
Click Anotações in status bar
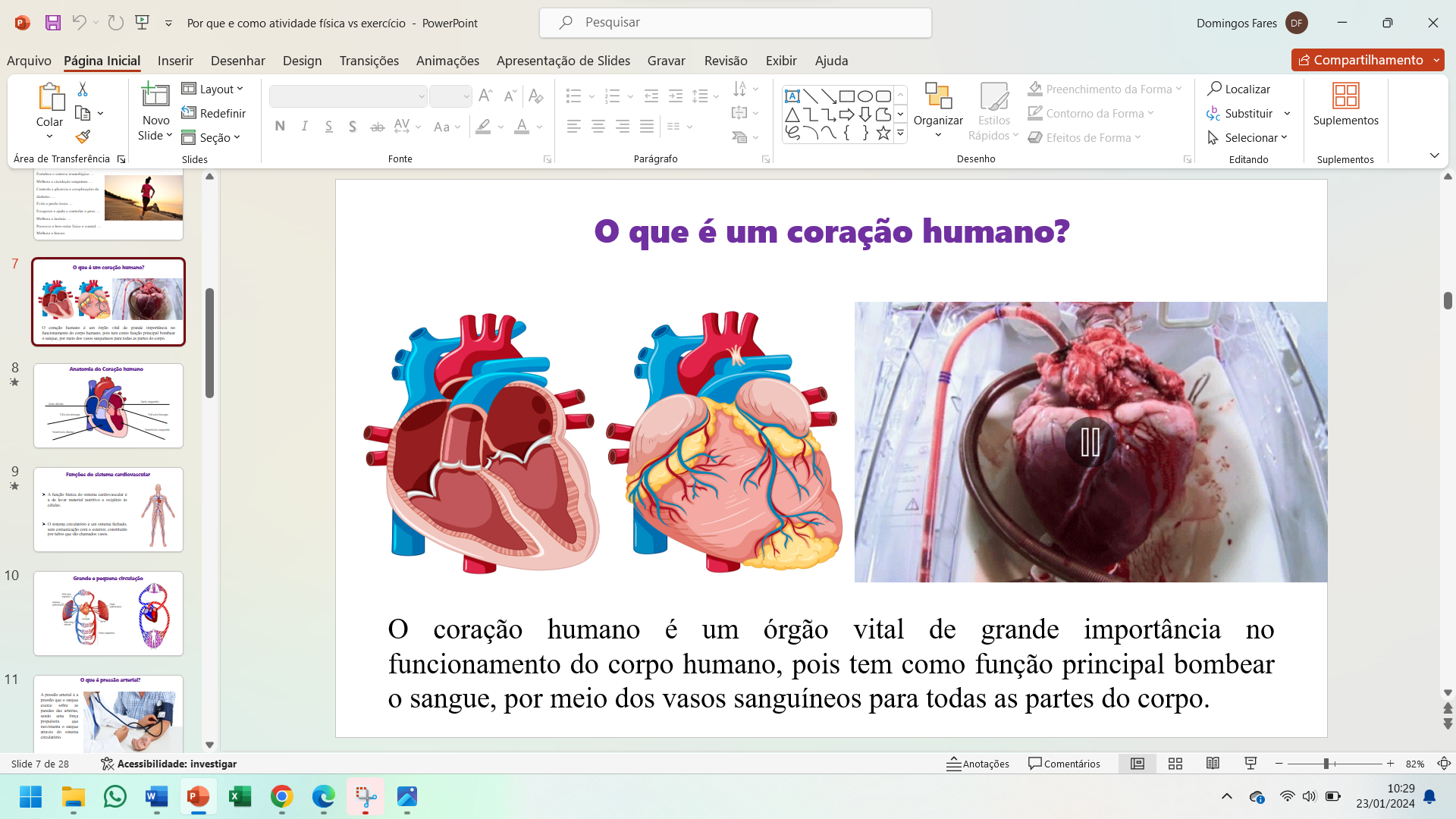[977, 764]
